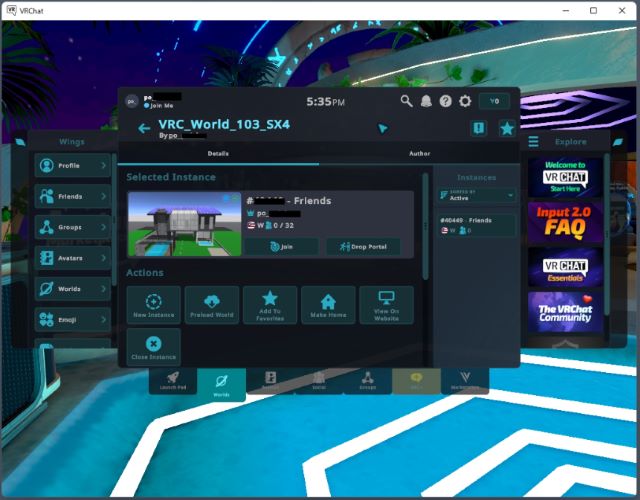Select the #40449 Friends instance entry
This screenshot has height=500, width=640.
pyautogui.click(x=476, y=225)
